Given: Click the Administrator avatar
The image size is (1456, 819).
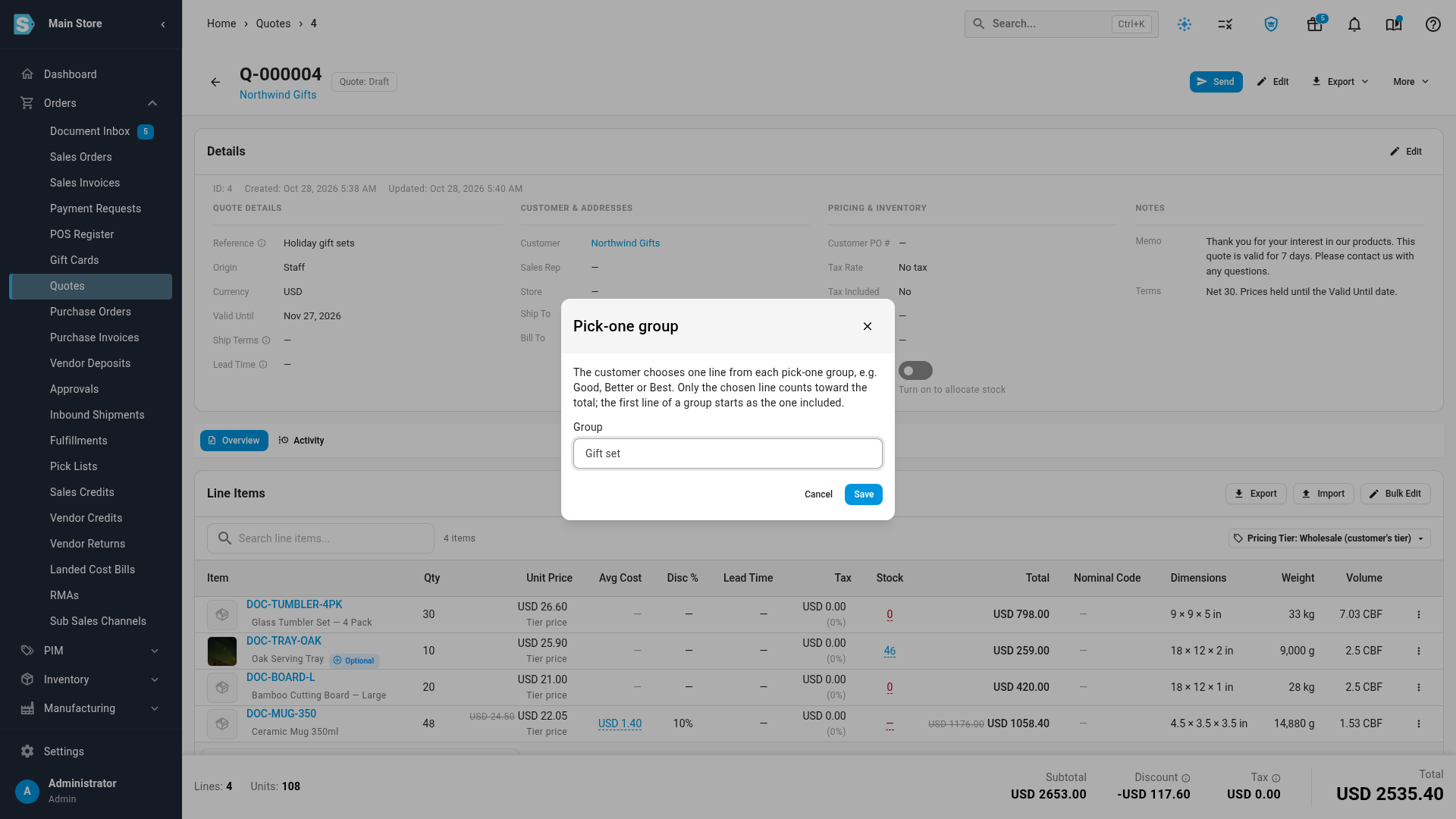Looking at the screenshot, I should [x=27, y=791].
